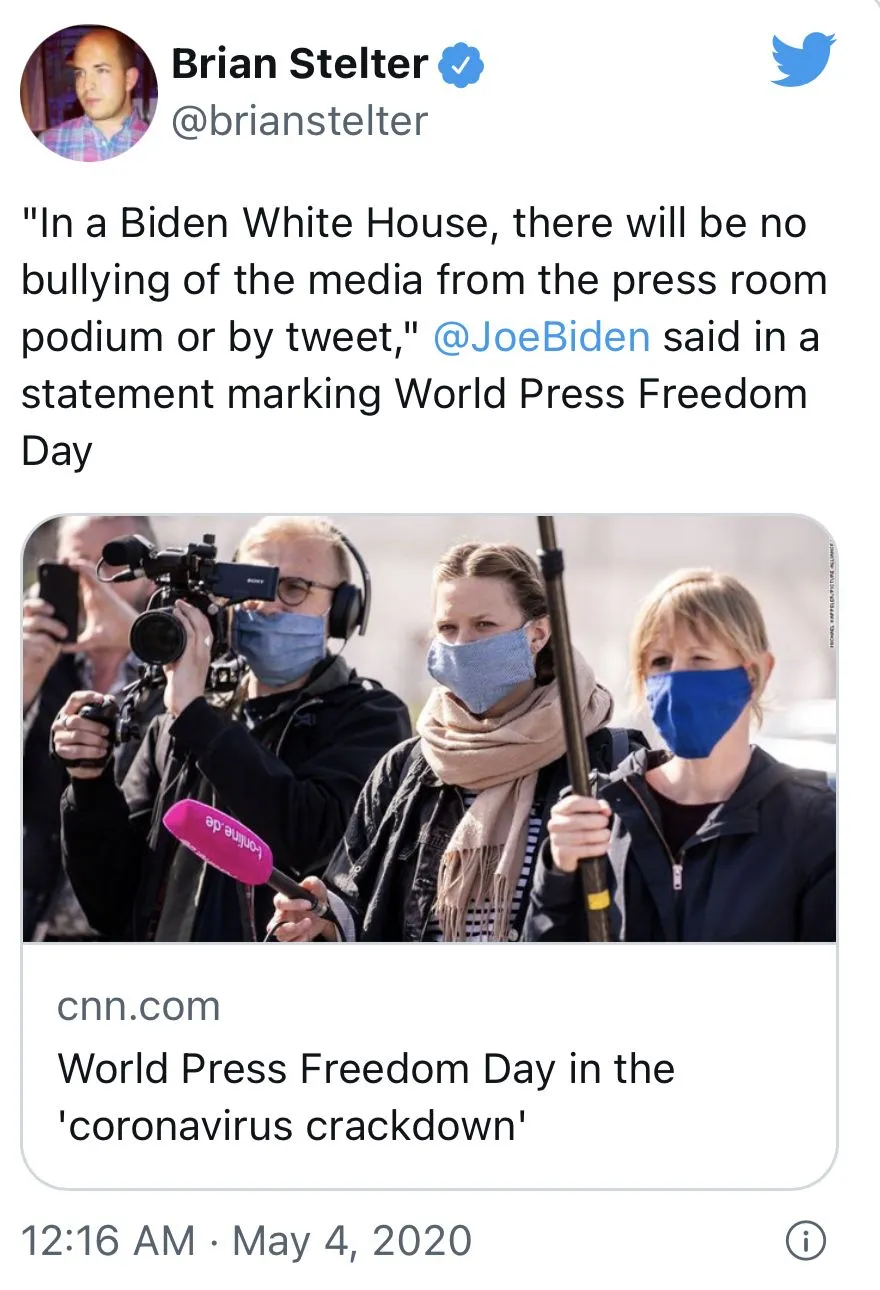Open the @JoeBiden mention link

pos(542,337)
